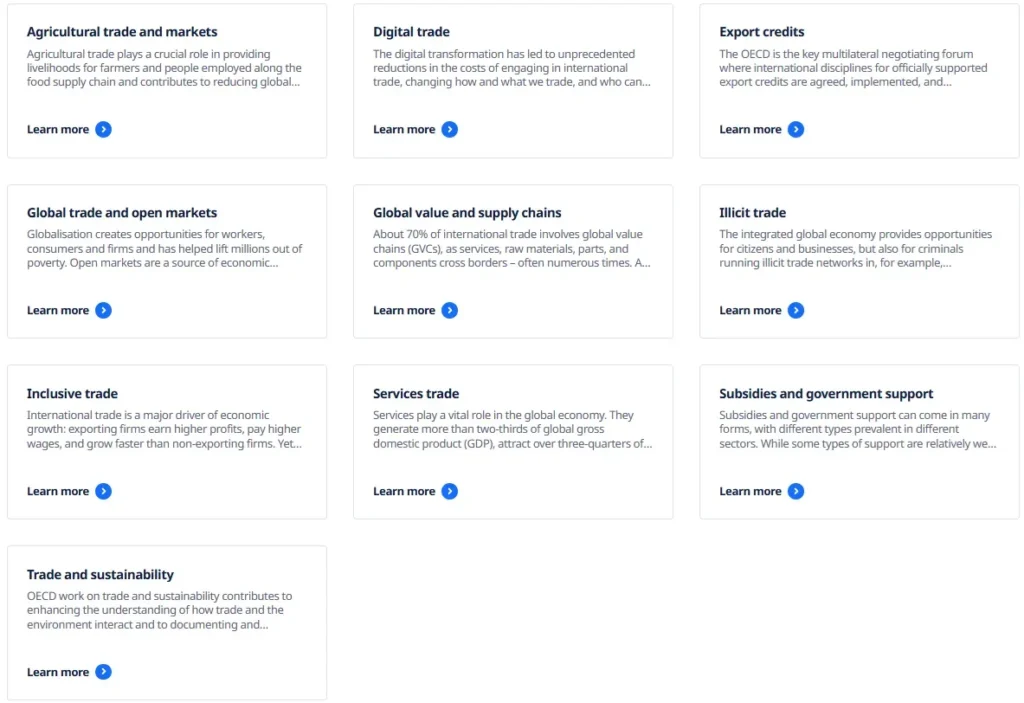1024x703 pixels.
Task: Click arrow icon in Subsidies and government support card
Action: [x=796, y=491]
